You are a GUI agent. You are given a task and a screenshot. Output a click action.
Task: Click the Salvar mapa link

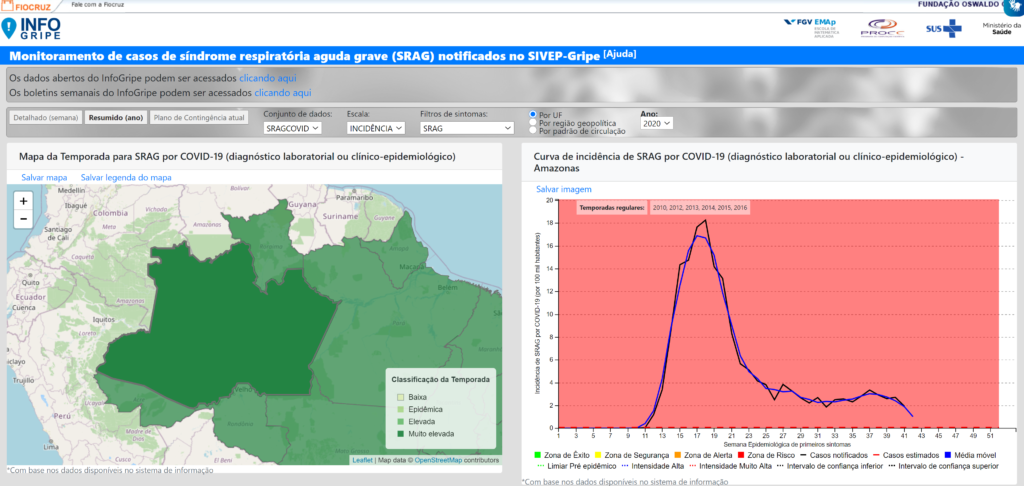tap(44, 177)
